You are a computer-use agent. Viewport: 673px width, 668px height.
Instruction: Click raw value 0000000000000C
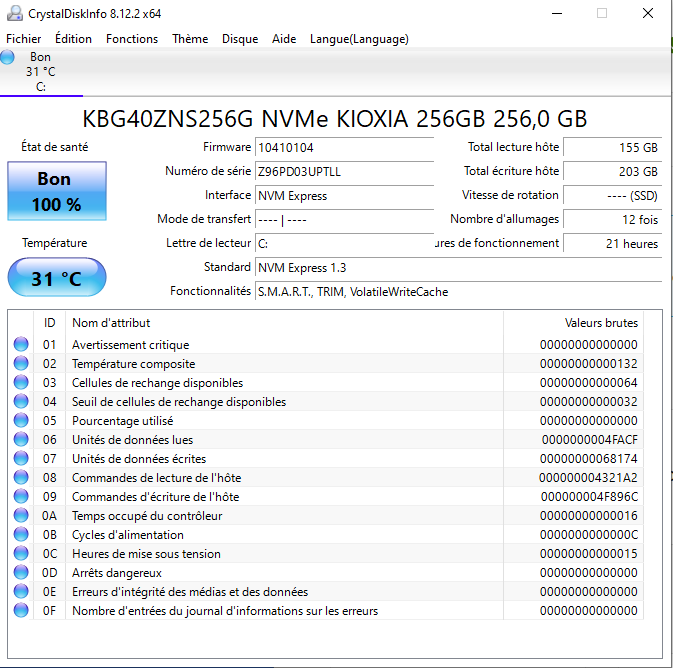(588, 534)
